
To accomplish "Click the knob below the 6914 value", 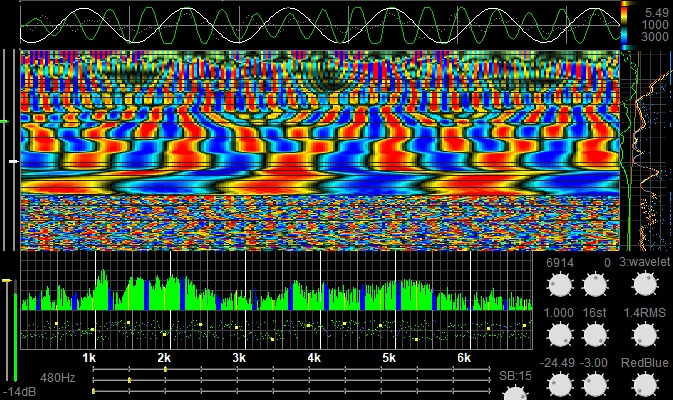I will point(561,285).
